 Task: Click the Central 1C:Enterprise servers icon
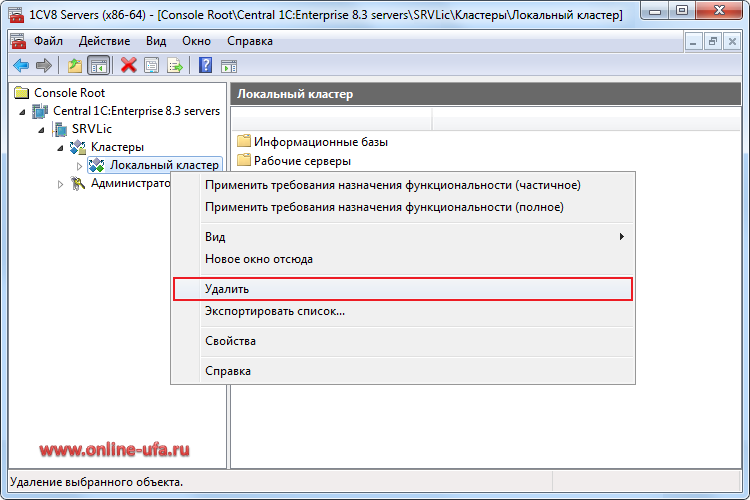pyautogui.click(x=40, y=111)
